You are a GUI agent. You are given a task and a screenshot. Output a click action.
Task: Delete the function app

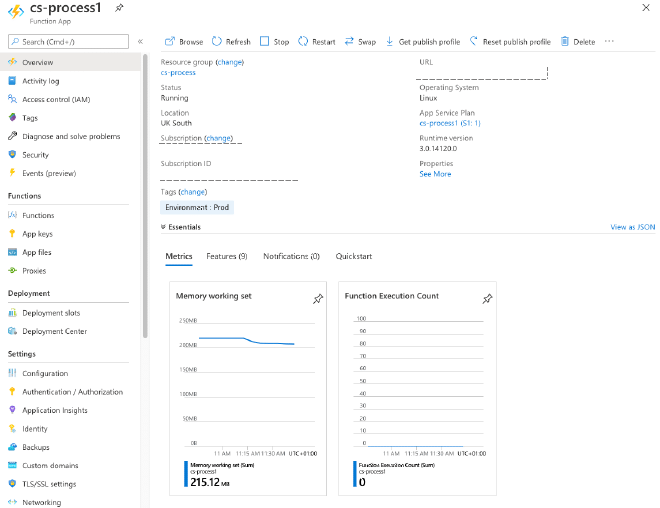point(578,42)
